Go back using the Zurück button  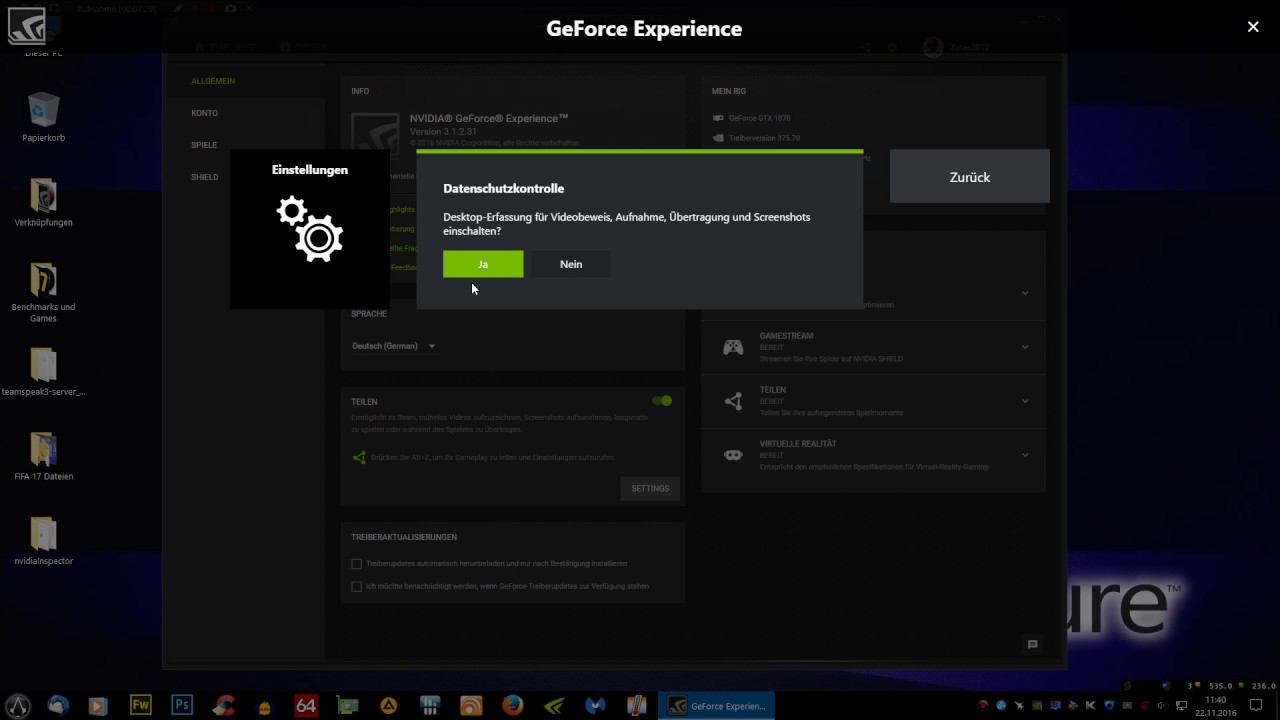pyautogui.click(x=969, y=177)
